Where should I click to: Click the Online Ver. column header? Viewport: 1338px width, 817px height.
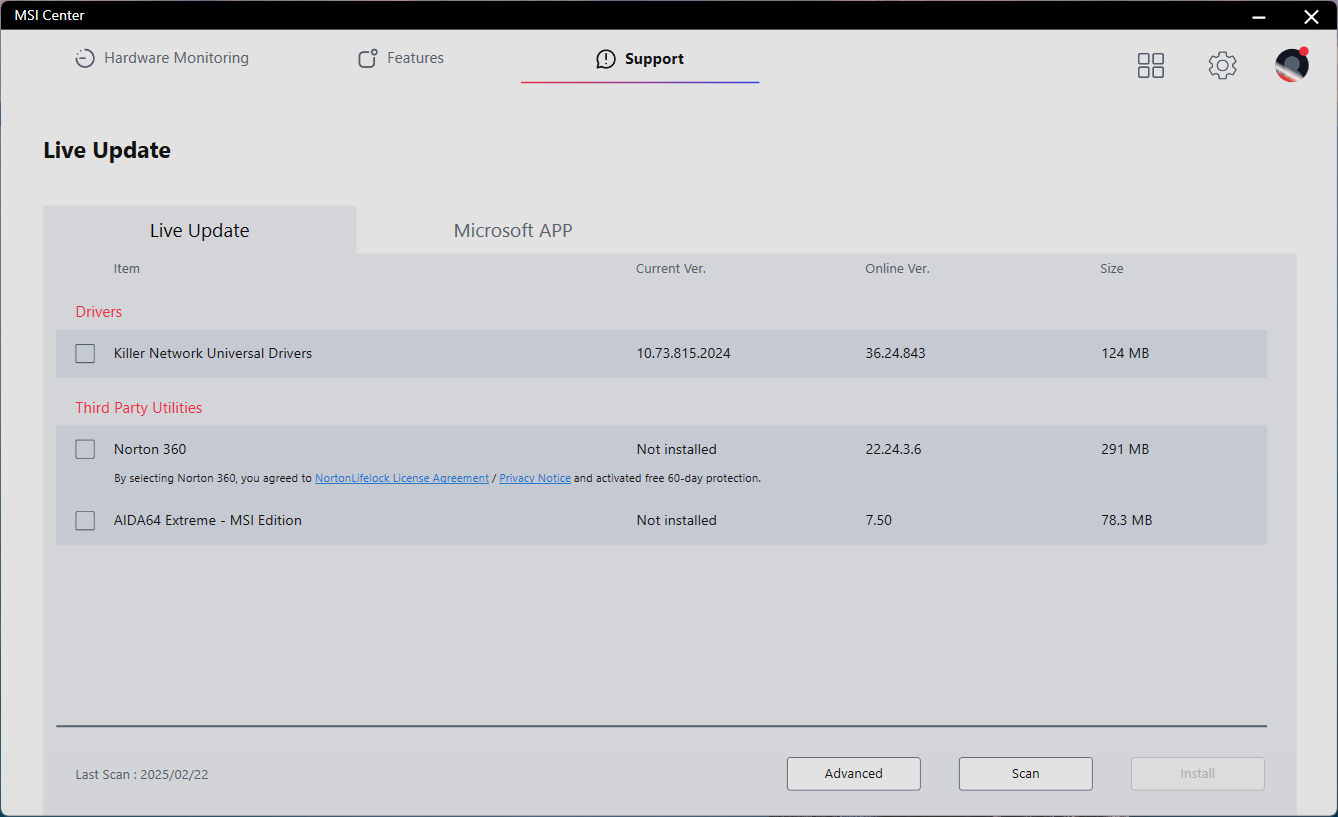(898, 269)
